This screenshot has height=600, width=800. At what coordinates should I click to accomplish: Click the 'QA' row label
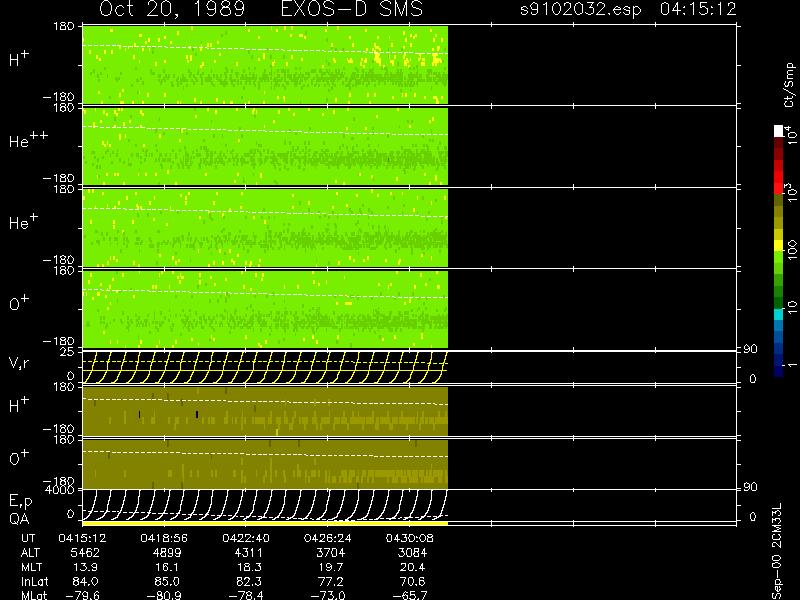[19, 518]
